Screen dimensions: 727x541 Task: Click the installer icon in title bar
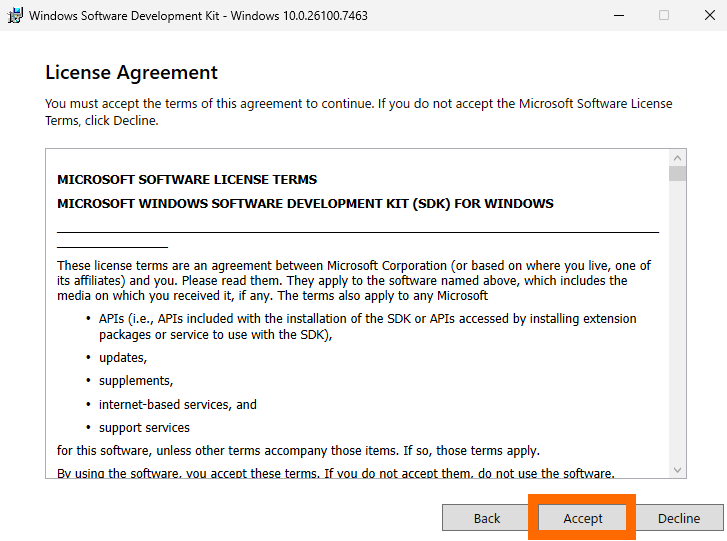pos(15,15)
